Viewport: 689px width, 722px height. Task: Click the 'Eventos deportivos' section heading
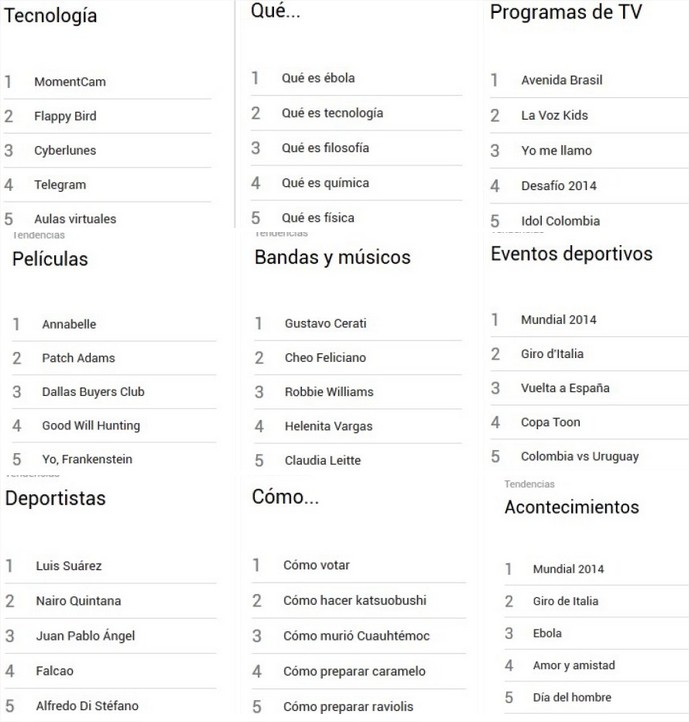[571, 254]
